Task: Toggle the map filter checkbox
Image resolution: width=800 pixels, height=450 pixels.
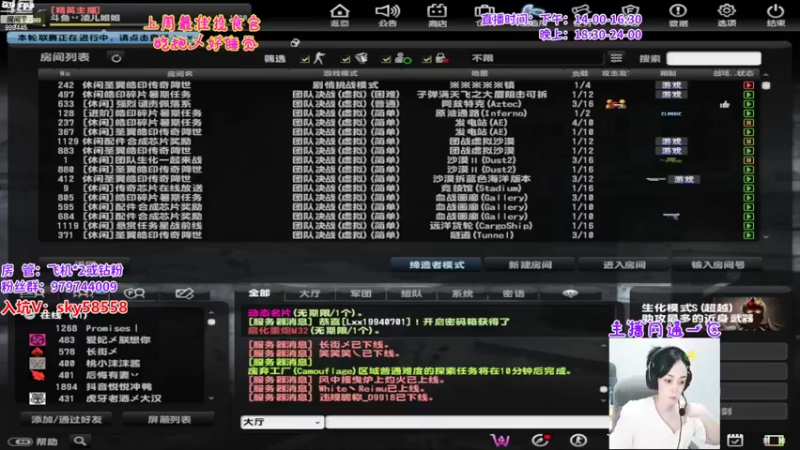Action: point(345,60)
